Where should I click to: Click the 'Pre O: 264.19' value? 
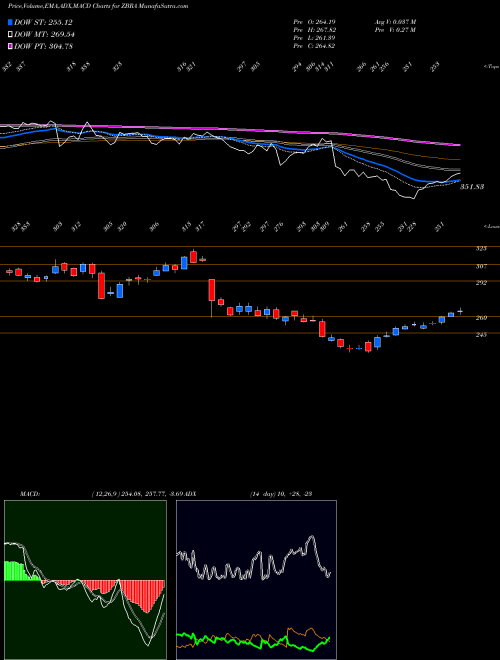tap(314, 22)
